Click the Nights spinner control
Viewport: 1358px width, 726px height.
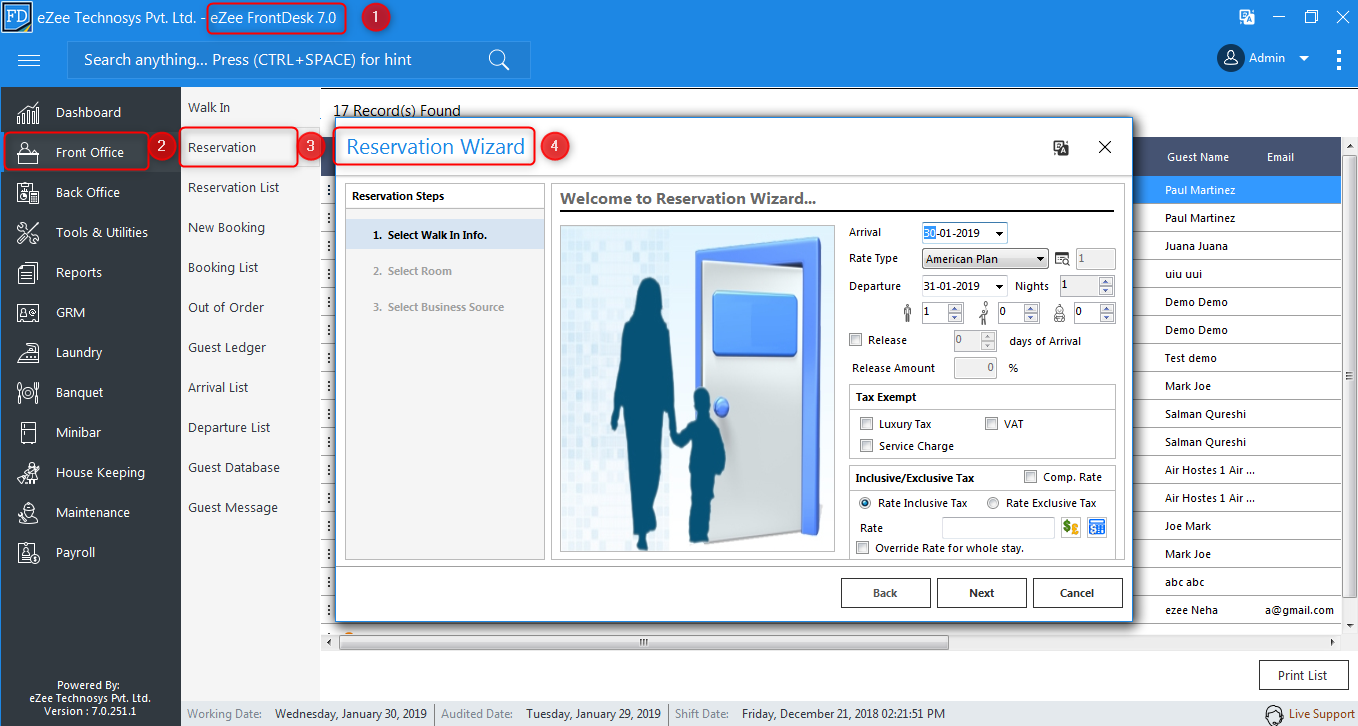pos(1106,286)
